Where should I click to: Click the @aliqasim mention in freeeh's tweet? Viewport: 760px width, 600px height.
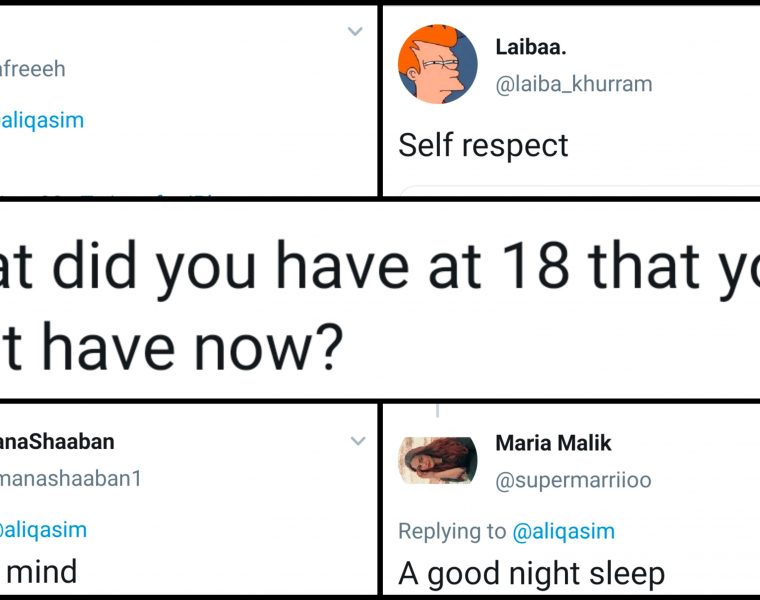point(42,121)
